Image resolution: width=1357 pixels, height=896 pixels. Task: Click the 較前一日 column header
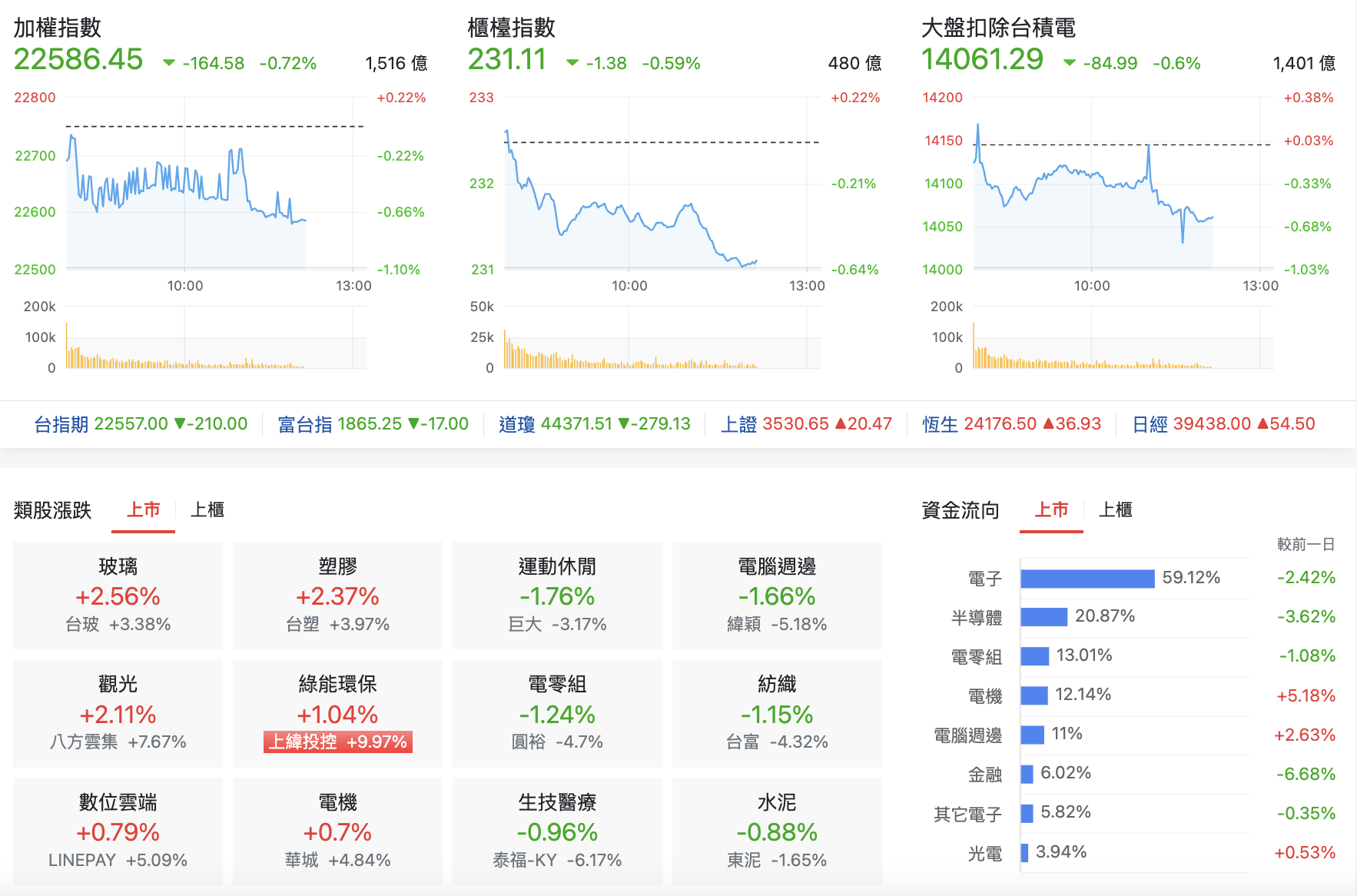[1306, 544]
